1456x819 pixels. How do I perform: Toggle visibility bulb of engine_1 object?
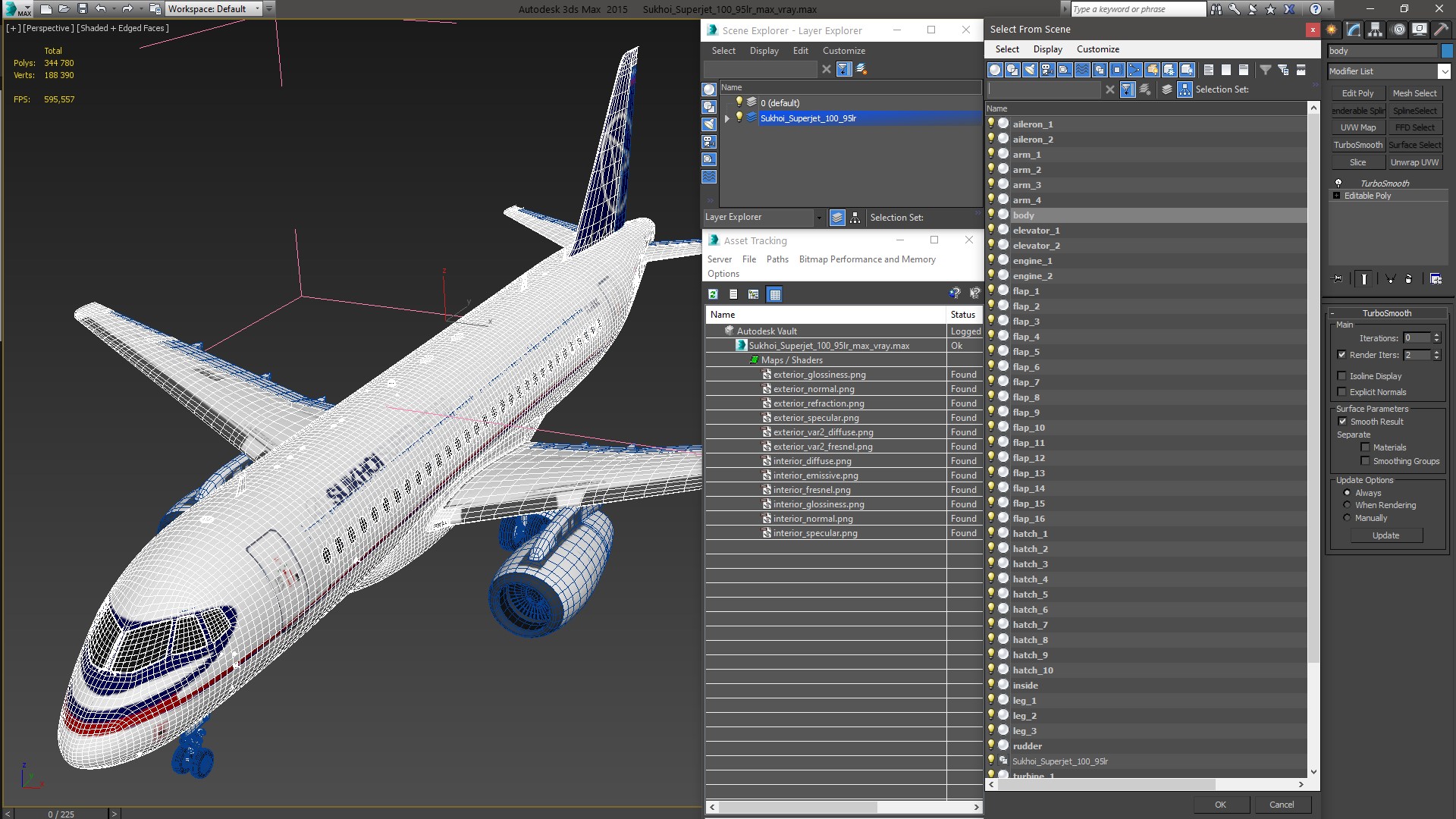[x=991, y=260]
